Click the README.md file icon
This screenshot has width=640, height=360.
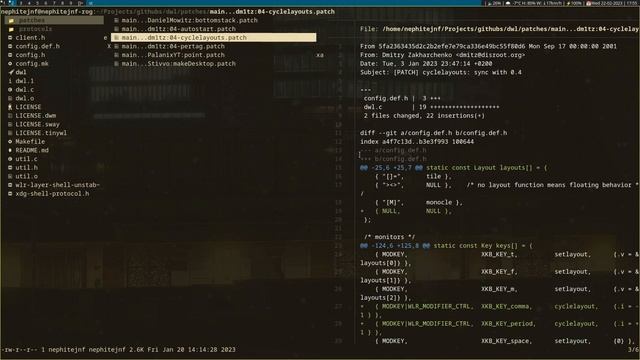tap(10, 150)
